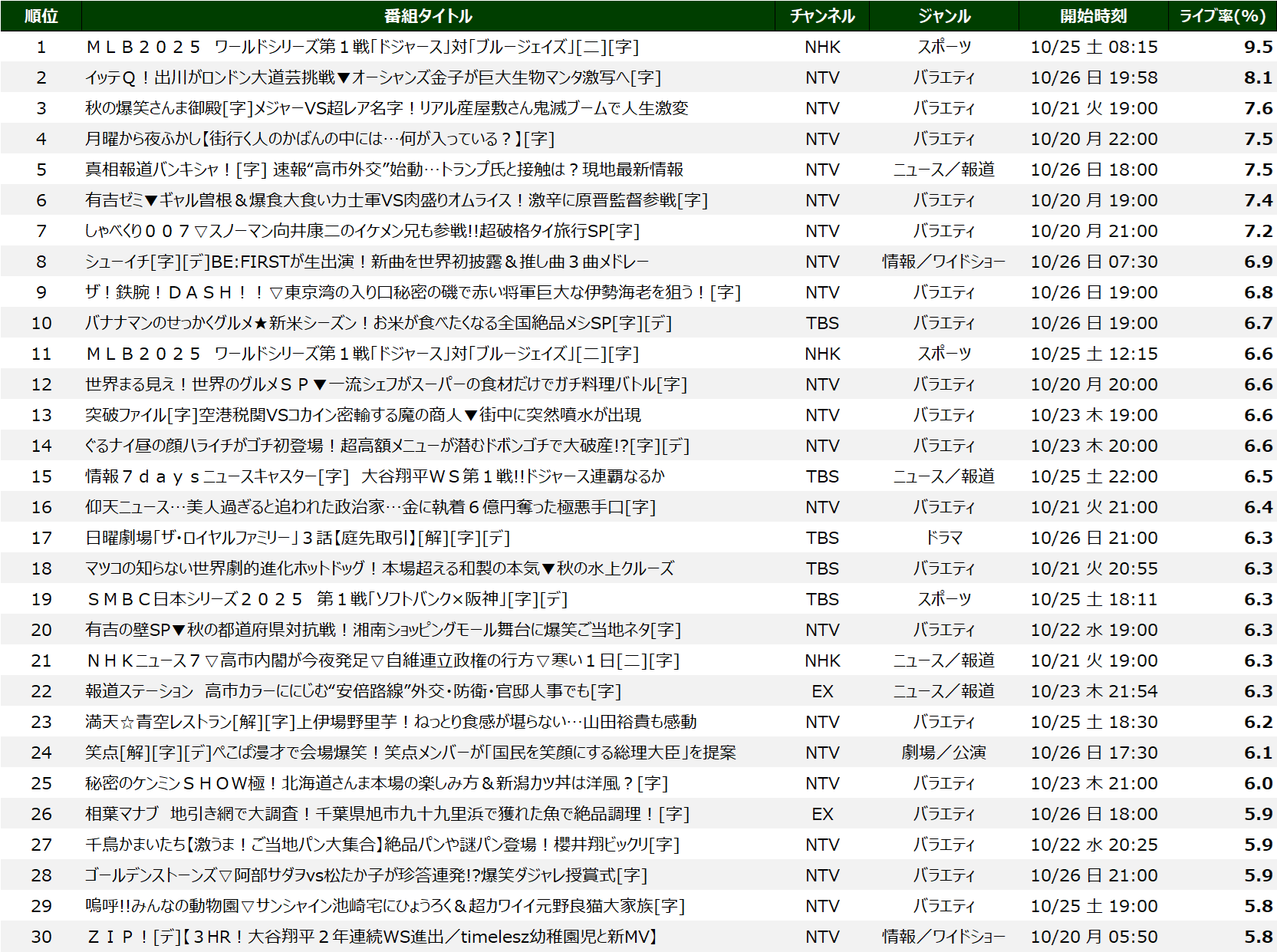The height and width of the screenshot is (952, 1277).
Task: Select the 報道ステーション program title
Action: [x=354, y=691]
